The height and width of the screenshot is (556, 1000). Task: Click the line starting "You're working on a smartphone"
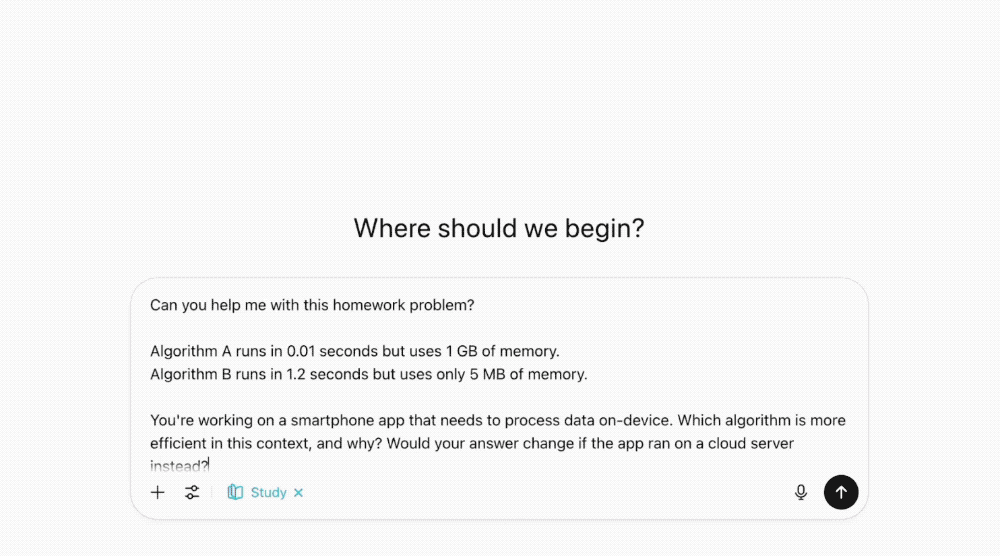[x=497, y=420]
